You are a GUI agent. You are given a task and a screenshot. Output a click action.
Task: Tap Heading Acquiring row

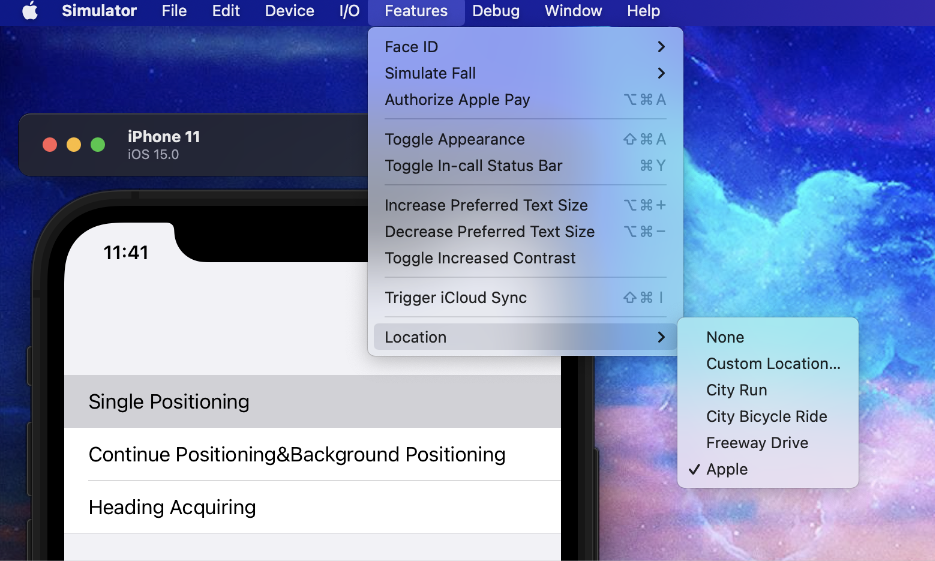click(x=312, y=507)
